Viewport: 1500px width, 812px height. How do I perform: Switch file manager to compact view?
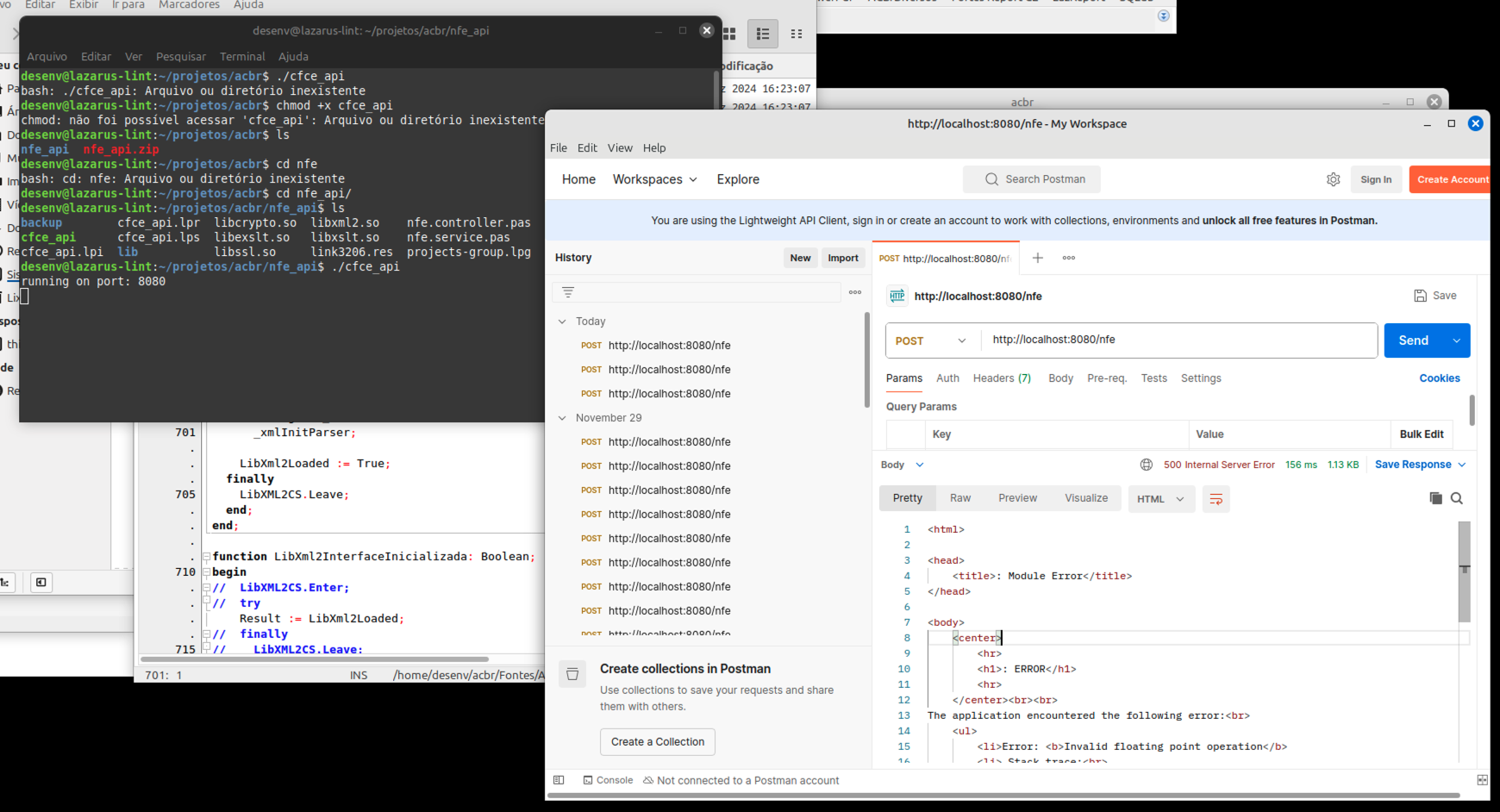click(797, 34)
